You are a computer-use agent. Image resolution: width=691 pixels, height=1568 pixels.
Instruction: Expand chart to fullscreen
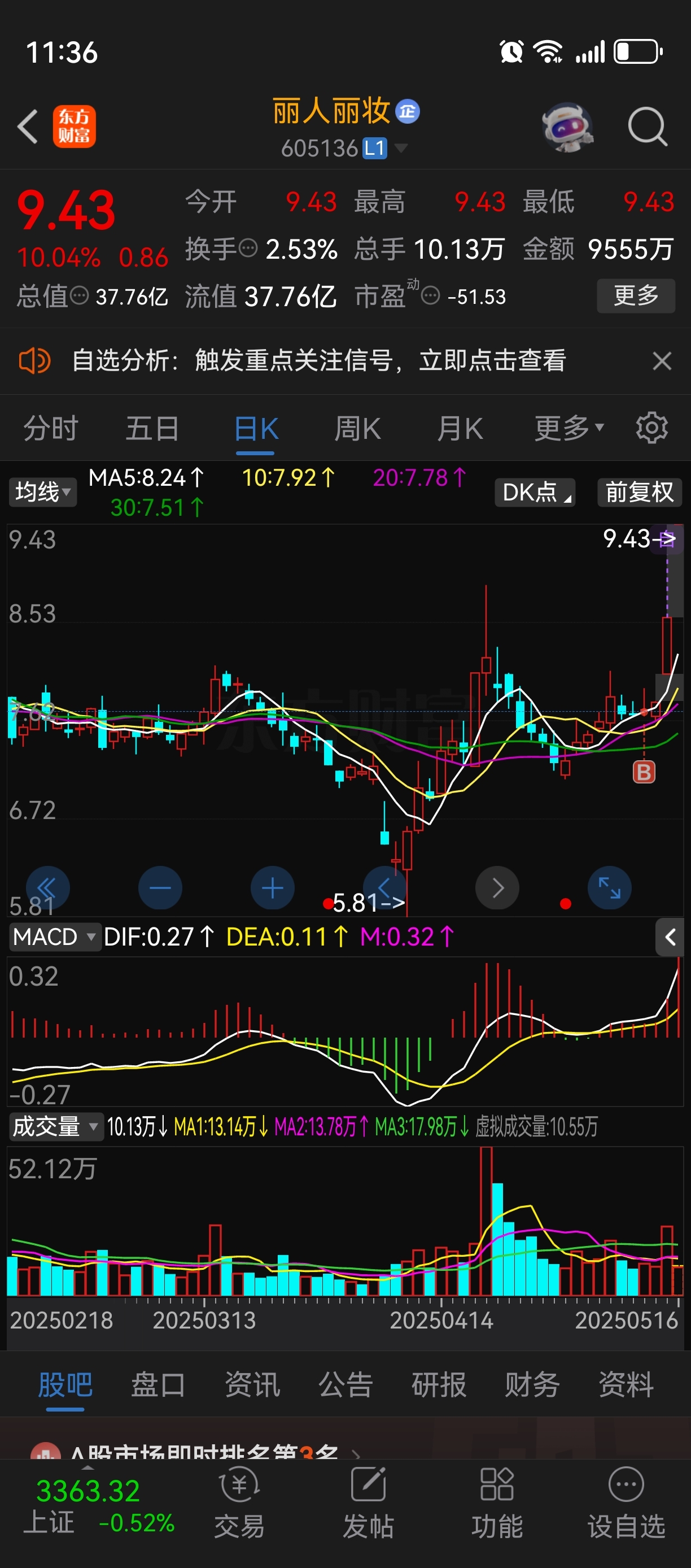tap(610, 888)
